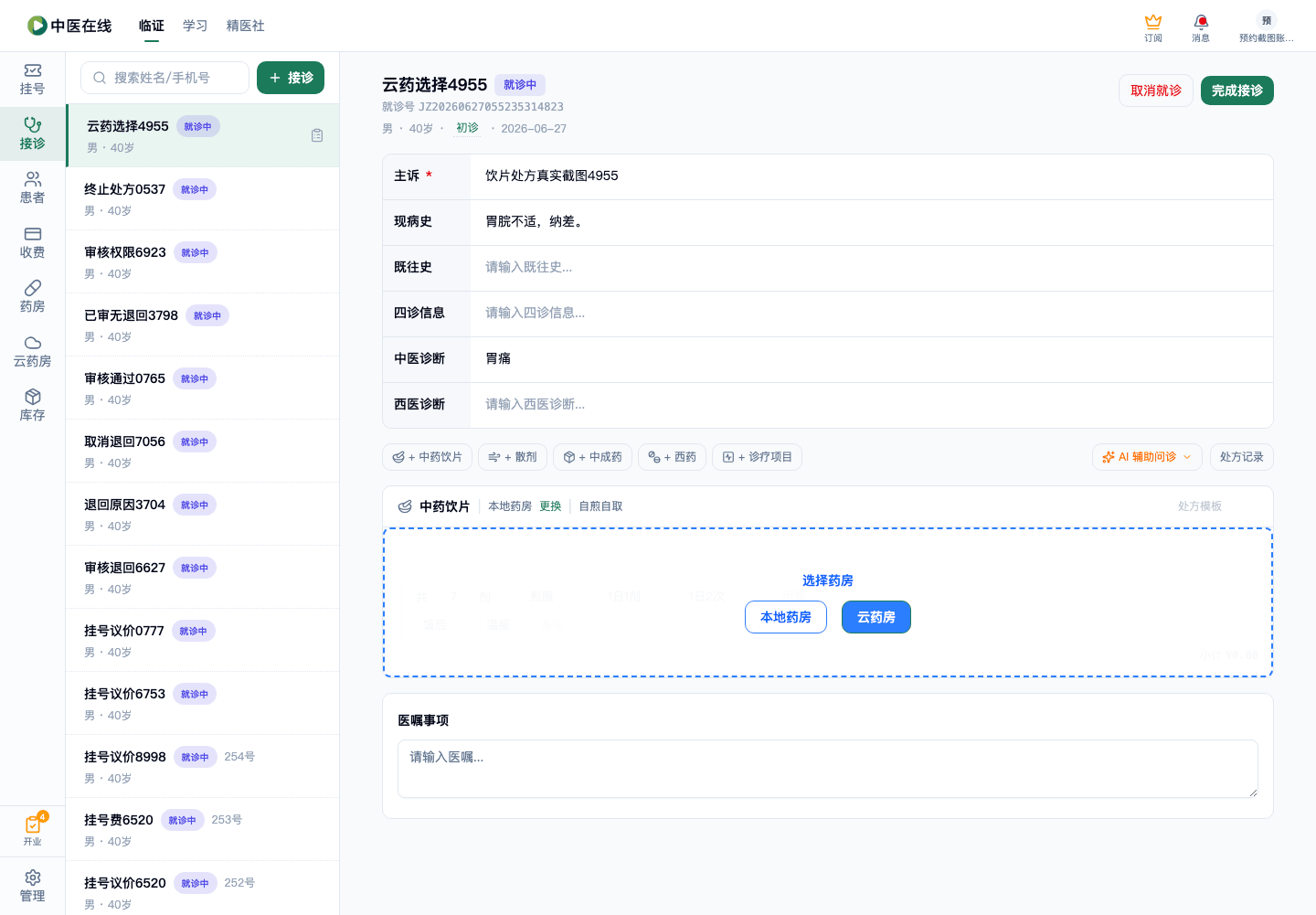Screen dimensions: 1316x915
Task: Select patient 退回原因3704
Action: click(x=203, y=514)
